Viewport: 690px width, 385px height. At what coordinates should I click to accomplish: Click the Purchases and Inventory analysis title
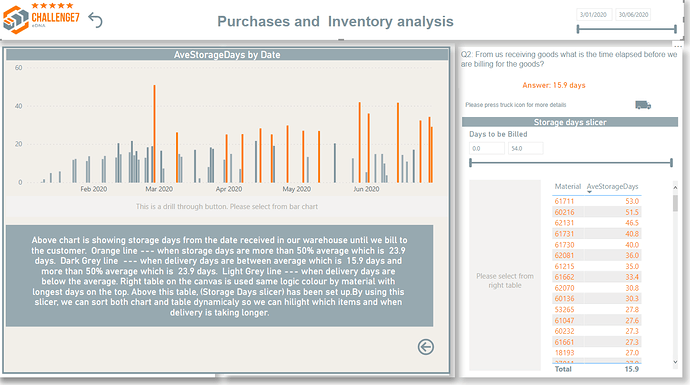[x=335, y=22]
